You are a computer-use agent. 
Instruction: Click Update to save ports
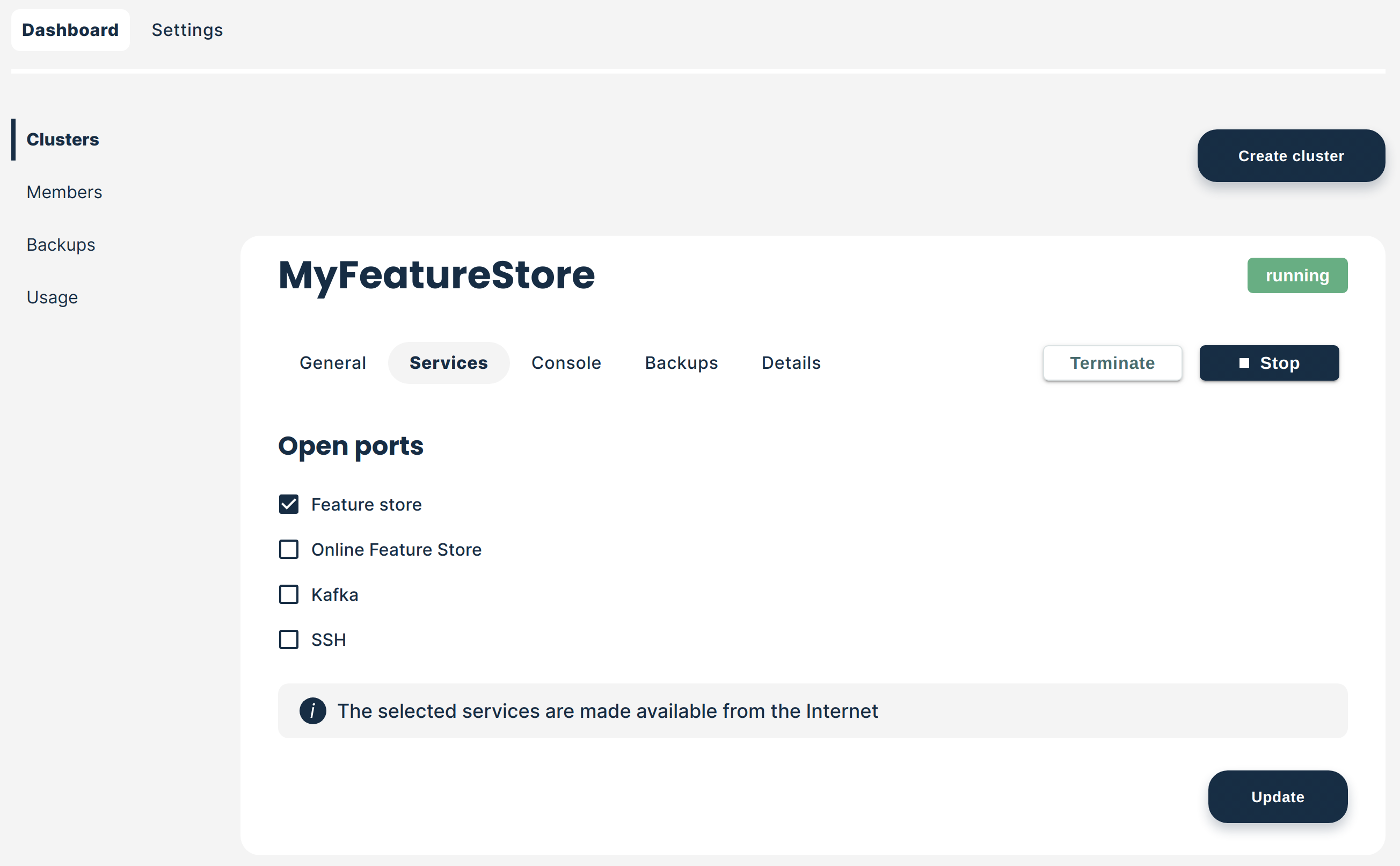(x=1278, y=797)
